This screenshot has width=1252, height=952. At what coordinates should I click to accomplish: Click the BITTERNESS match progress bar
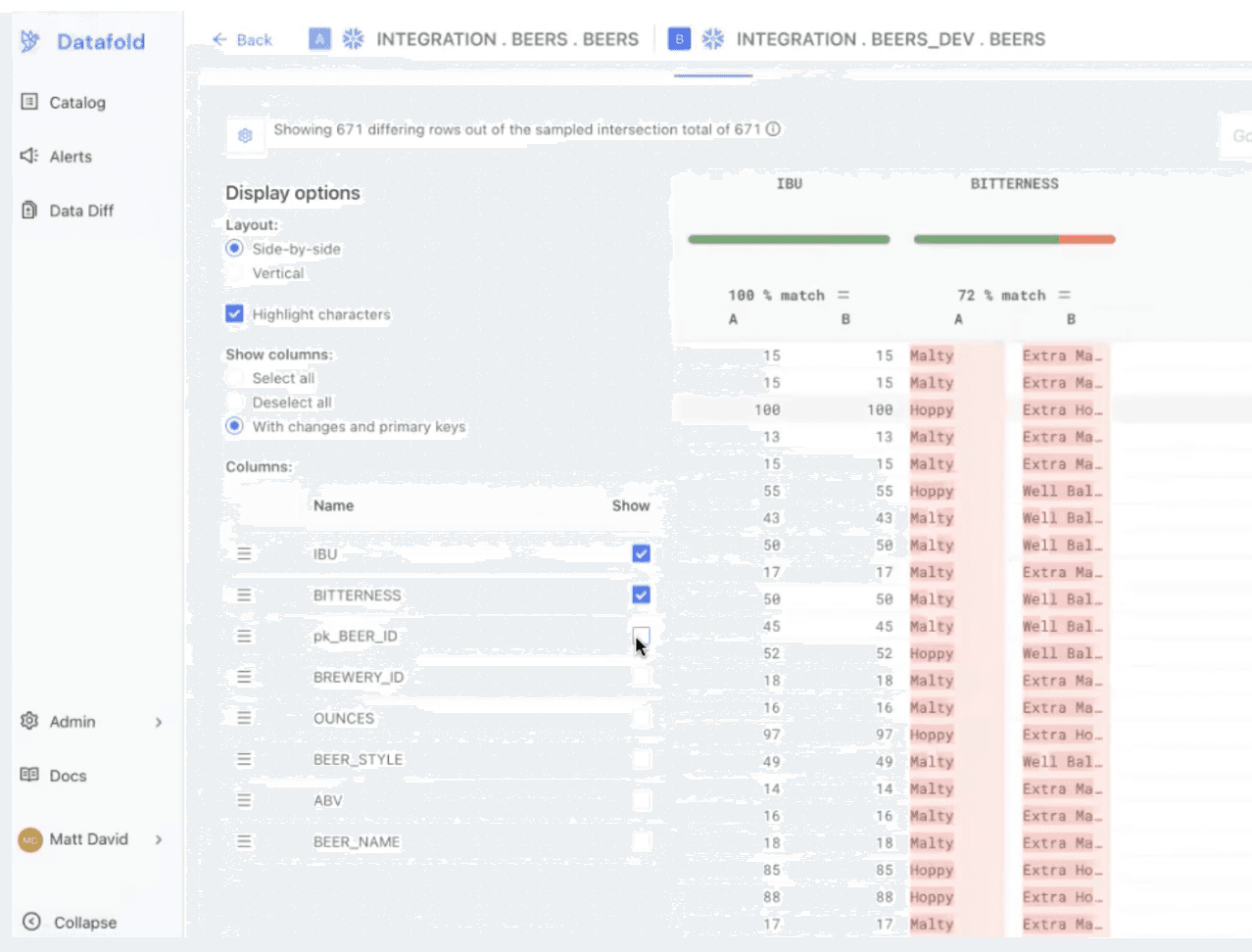1014,239
